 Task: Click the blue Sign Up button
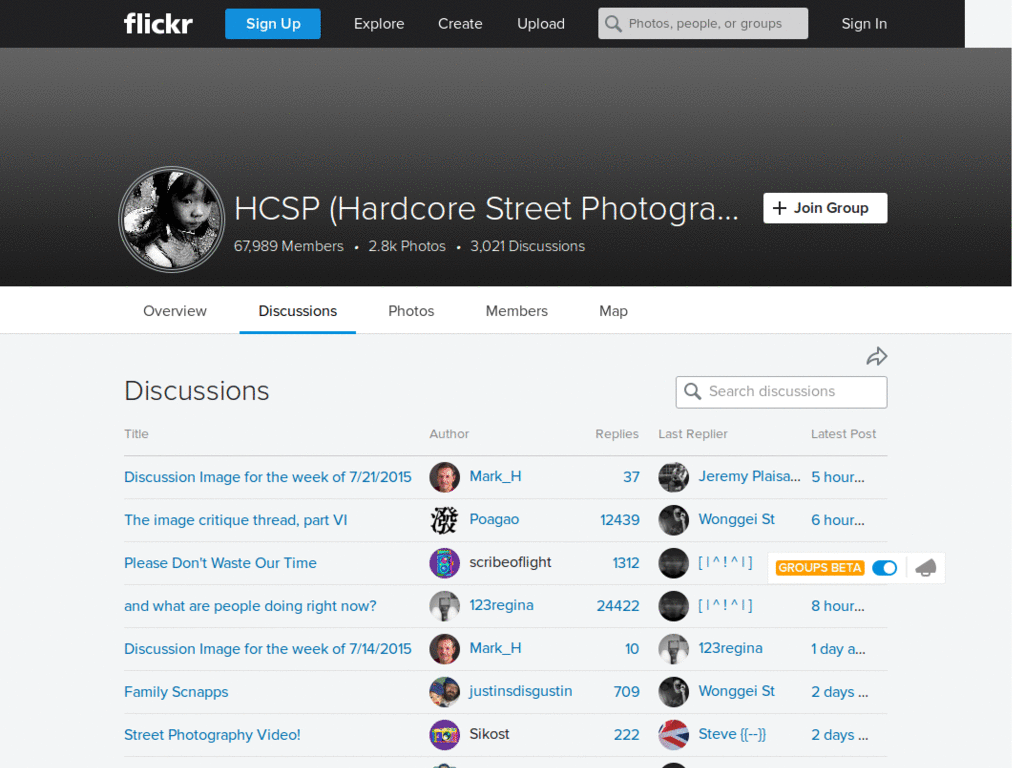click(x=272, y=23)
